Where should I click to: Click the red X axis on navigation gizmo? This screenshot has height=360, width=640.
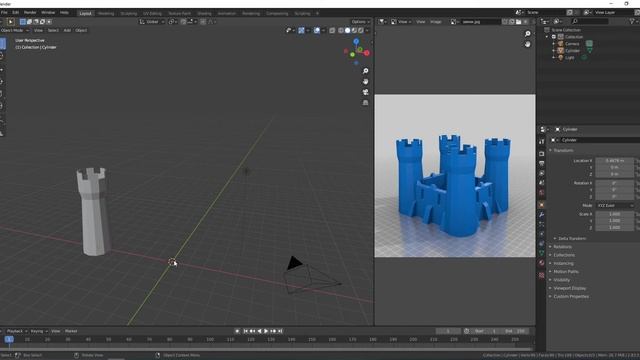[x=367, y=53]
